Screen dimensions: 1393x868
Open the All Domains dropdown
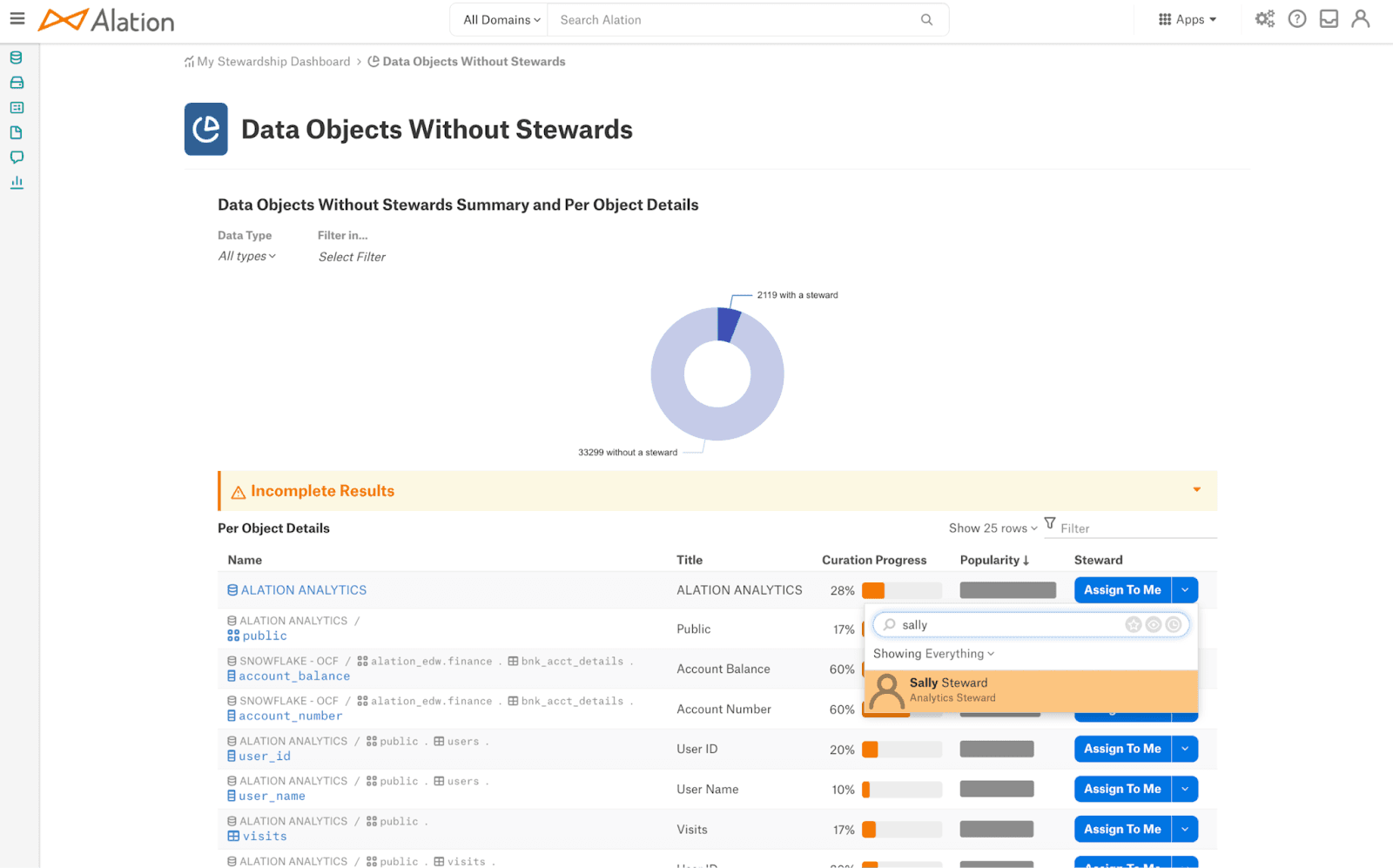[501, 20]
